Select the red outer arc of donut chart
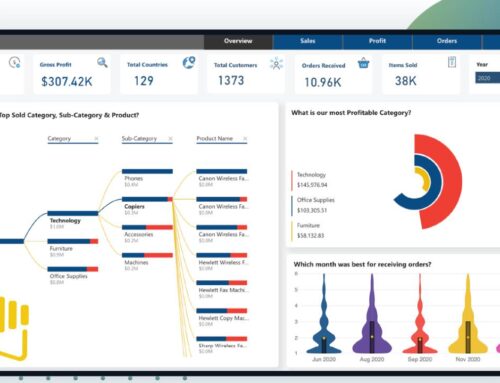The height and width of the screenshot is (383, 500). [452, 182]
